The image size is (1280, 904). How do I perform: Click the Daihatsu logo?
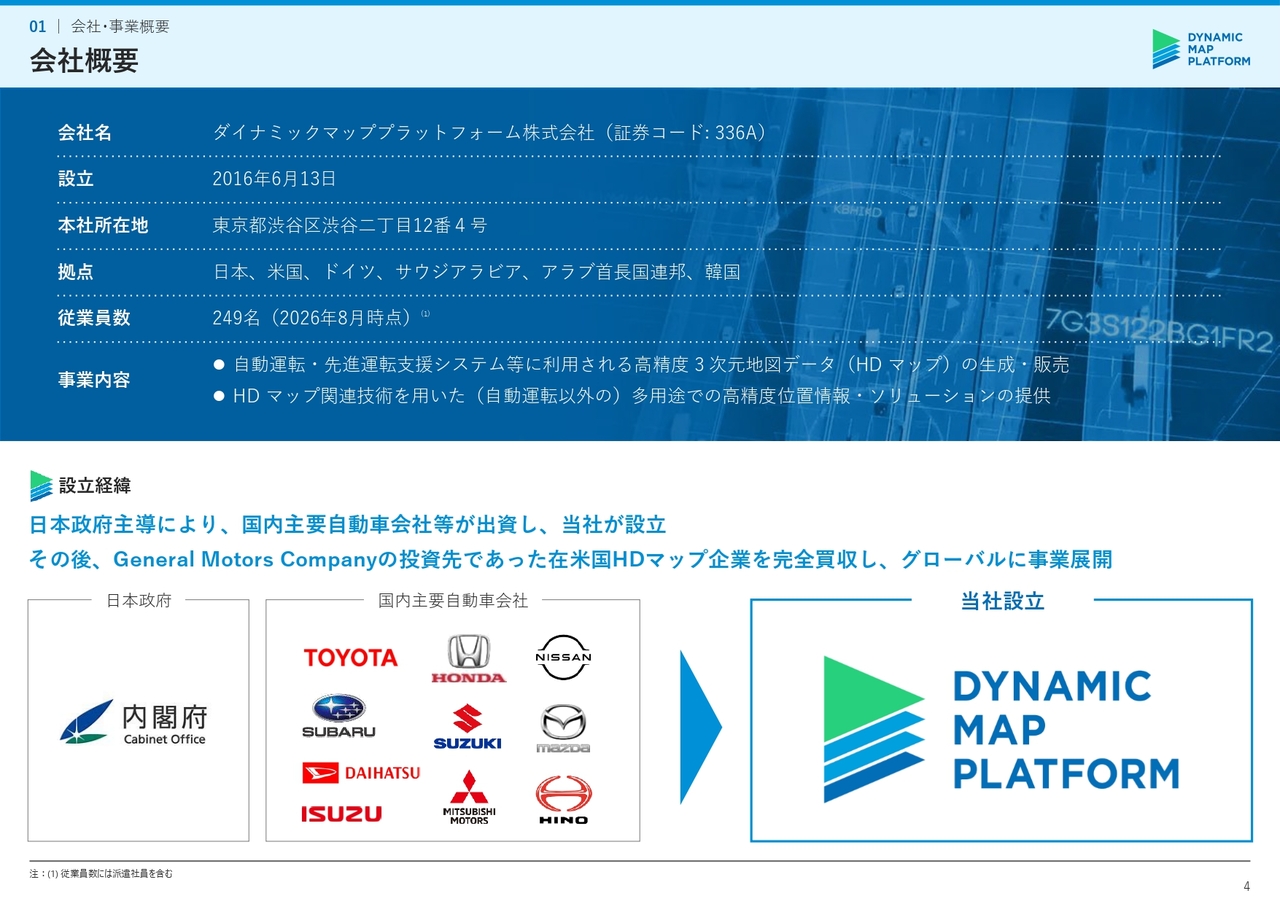pyautogui.click(x=361, y=773)
